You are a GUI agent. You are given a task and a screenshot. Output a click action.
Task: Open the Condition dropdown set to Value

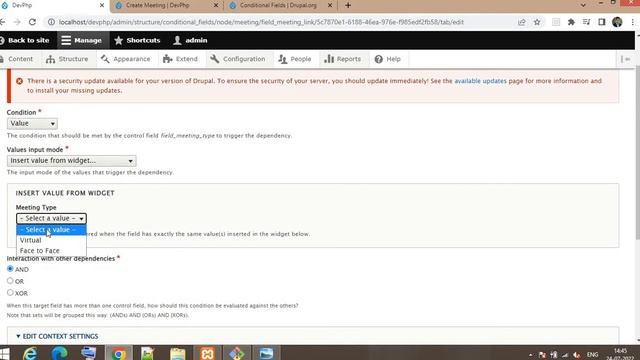pos(32,123)
